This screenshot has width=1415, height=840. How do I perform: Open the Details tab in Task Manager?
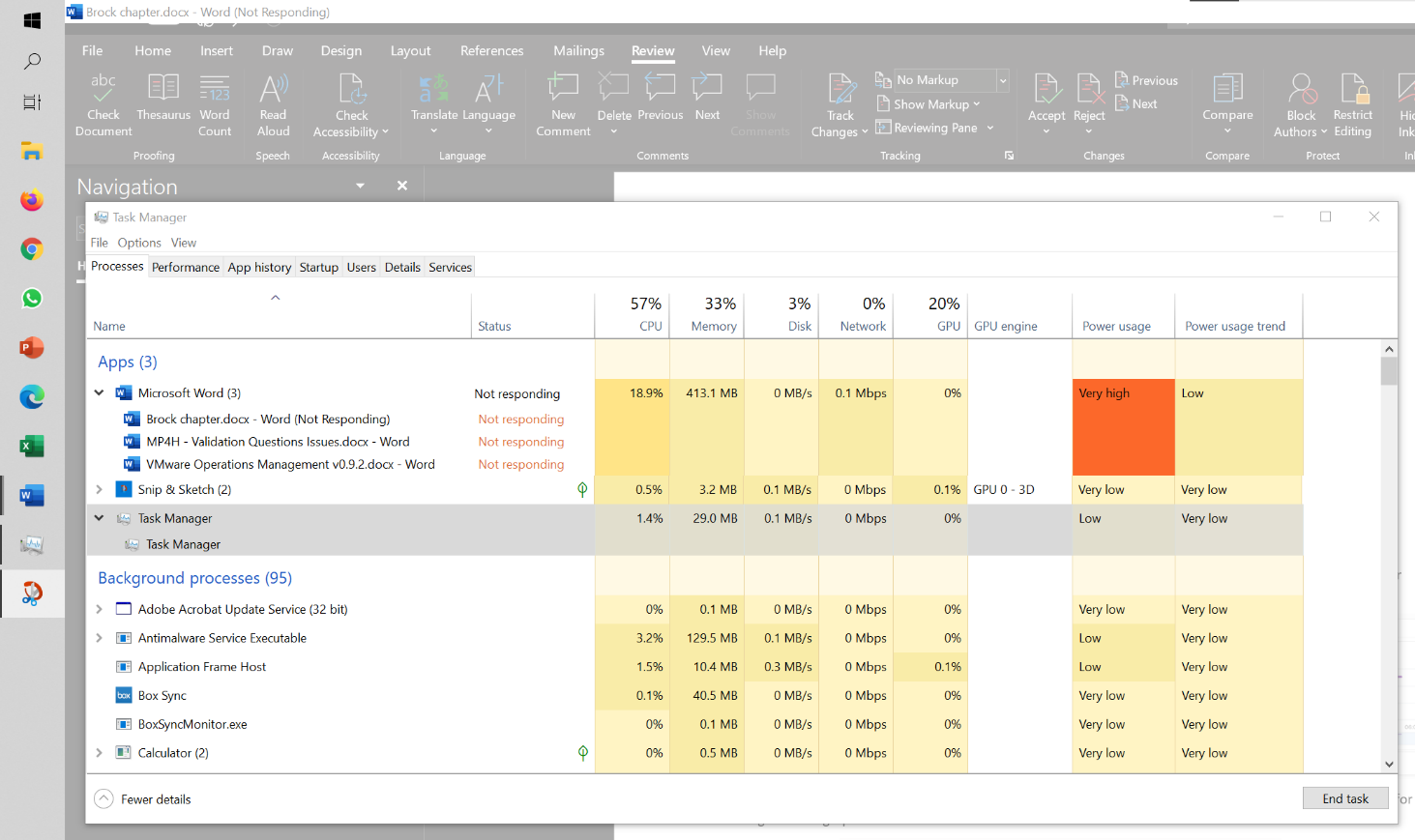[x=402, y=268]
